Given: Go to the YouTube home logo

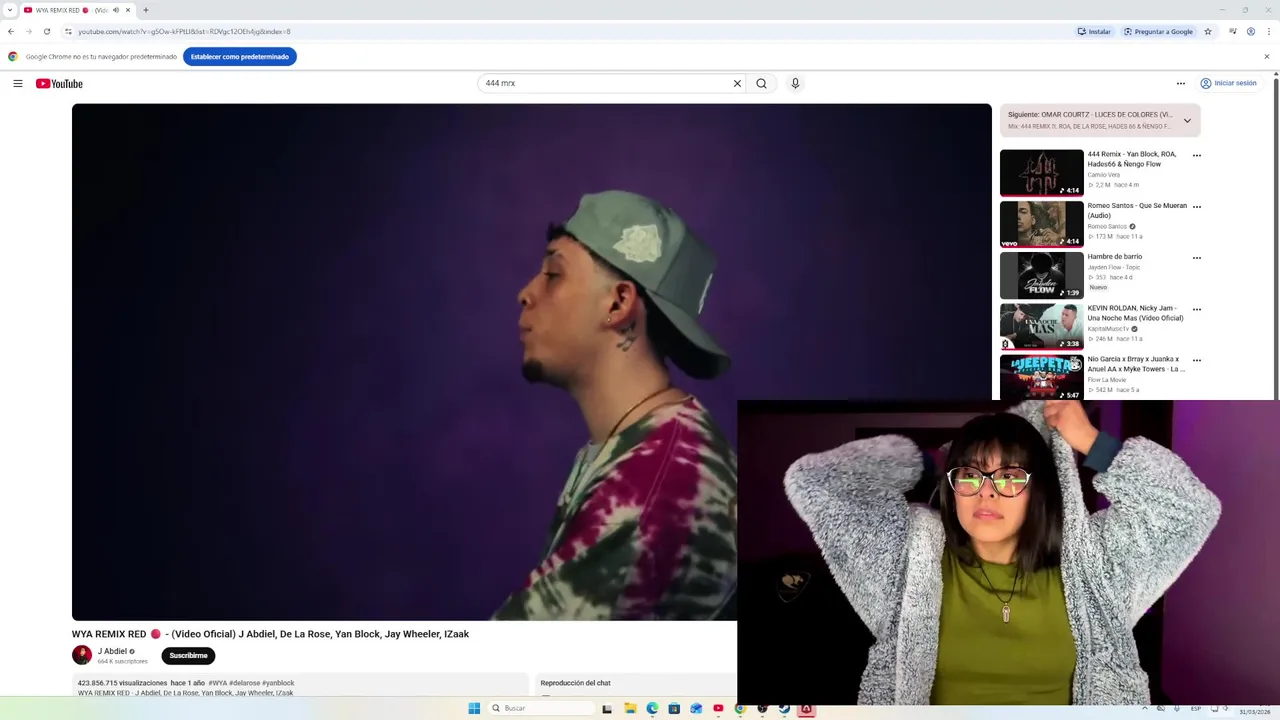Looking at the screenshot, I should coord(59,84).
